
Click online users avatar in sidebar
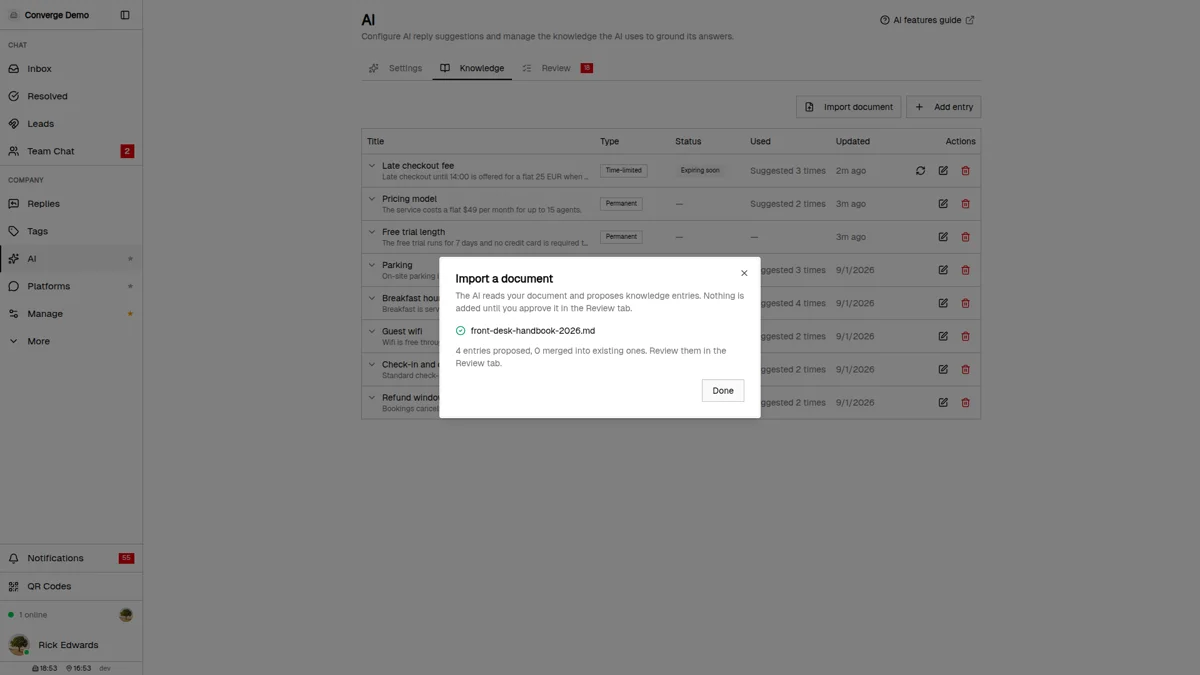click(126, 615)
